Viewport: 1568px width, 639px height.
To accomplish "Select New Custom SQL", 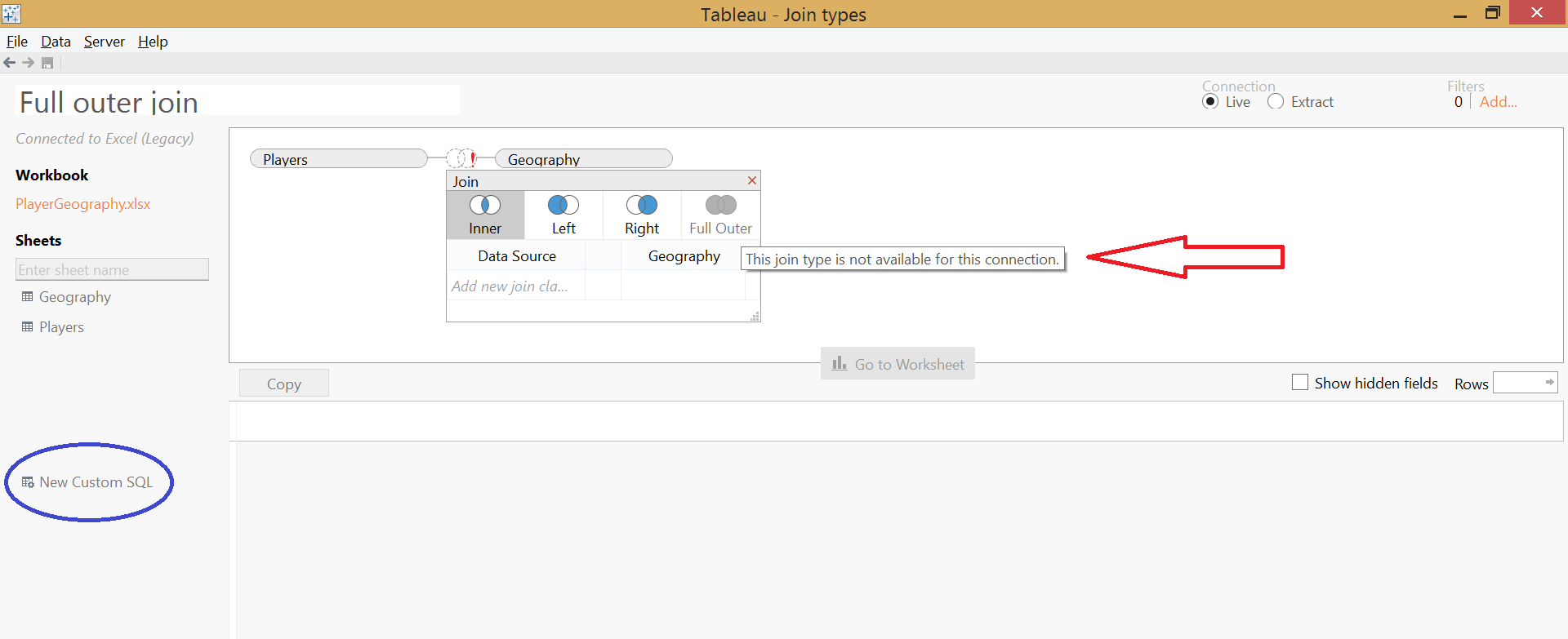I will 87,482.
